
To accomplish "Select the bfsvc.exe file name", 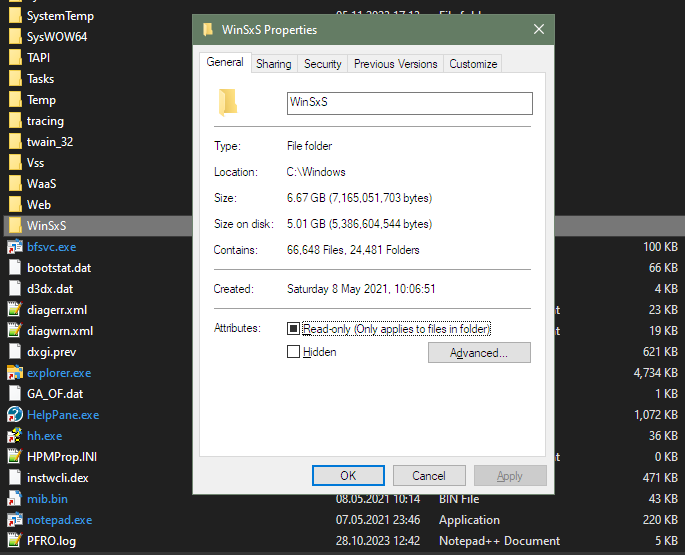I will [52, 247].
